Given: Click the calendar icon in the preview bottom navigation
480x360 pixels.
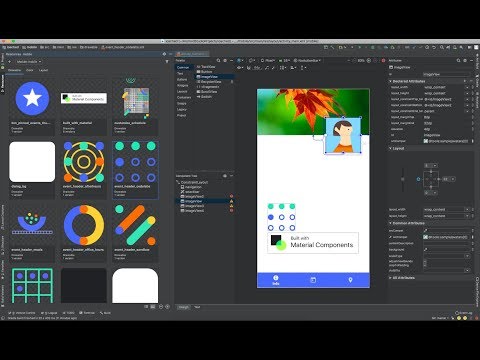Looking at the screenshot, I should [313, 280].
